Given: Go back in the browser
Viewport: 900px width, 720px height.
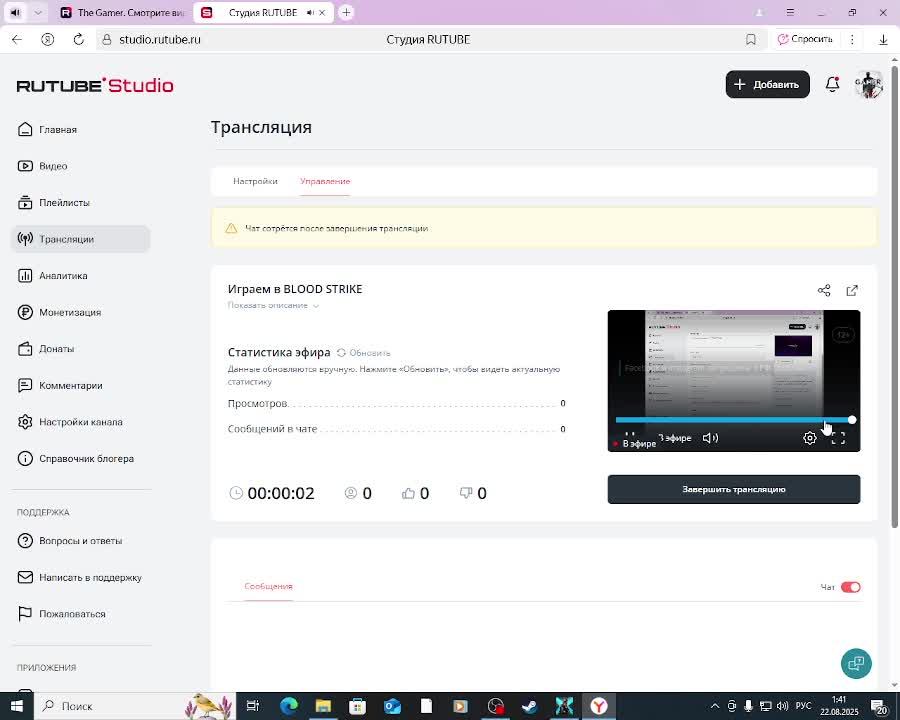Looking at the screenshot, I should coord(17,40).
